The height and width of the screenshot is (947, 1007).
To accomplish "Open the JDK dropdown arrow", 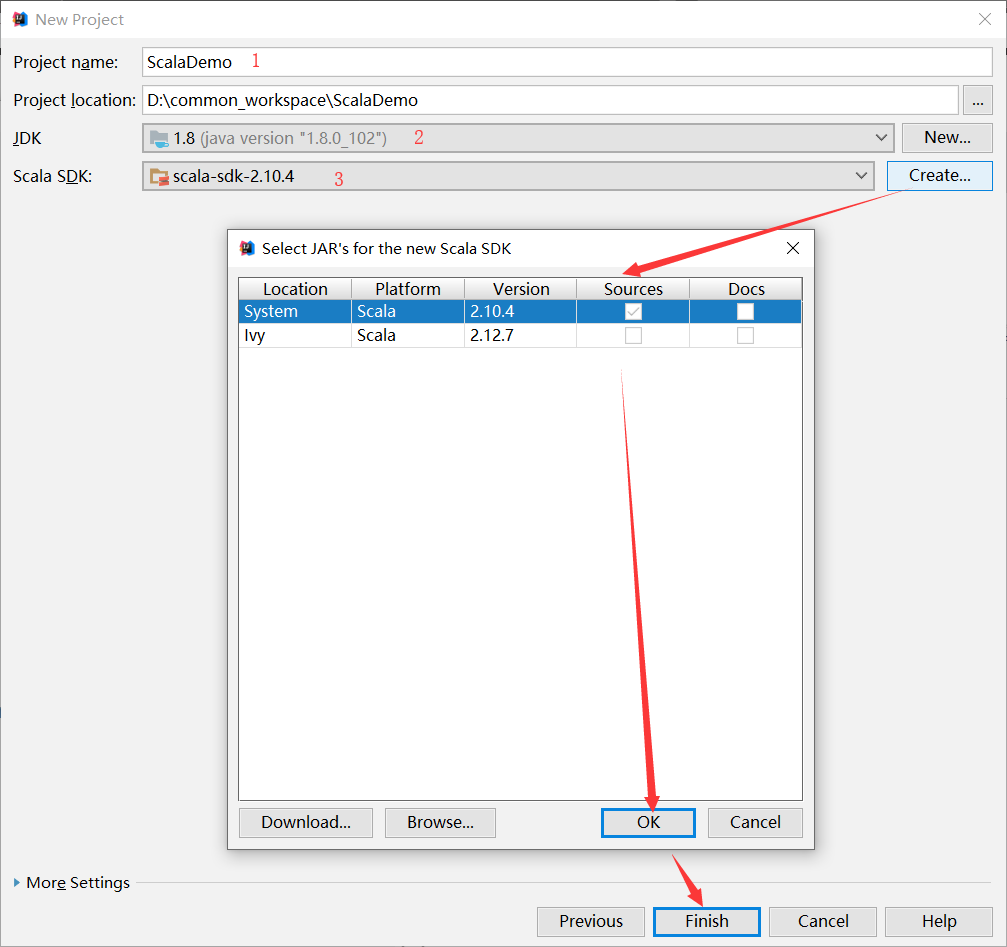I will [x=881, y=138].
